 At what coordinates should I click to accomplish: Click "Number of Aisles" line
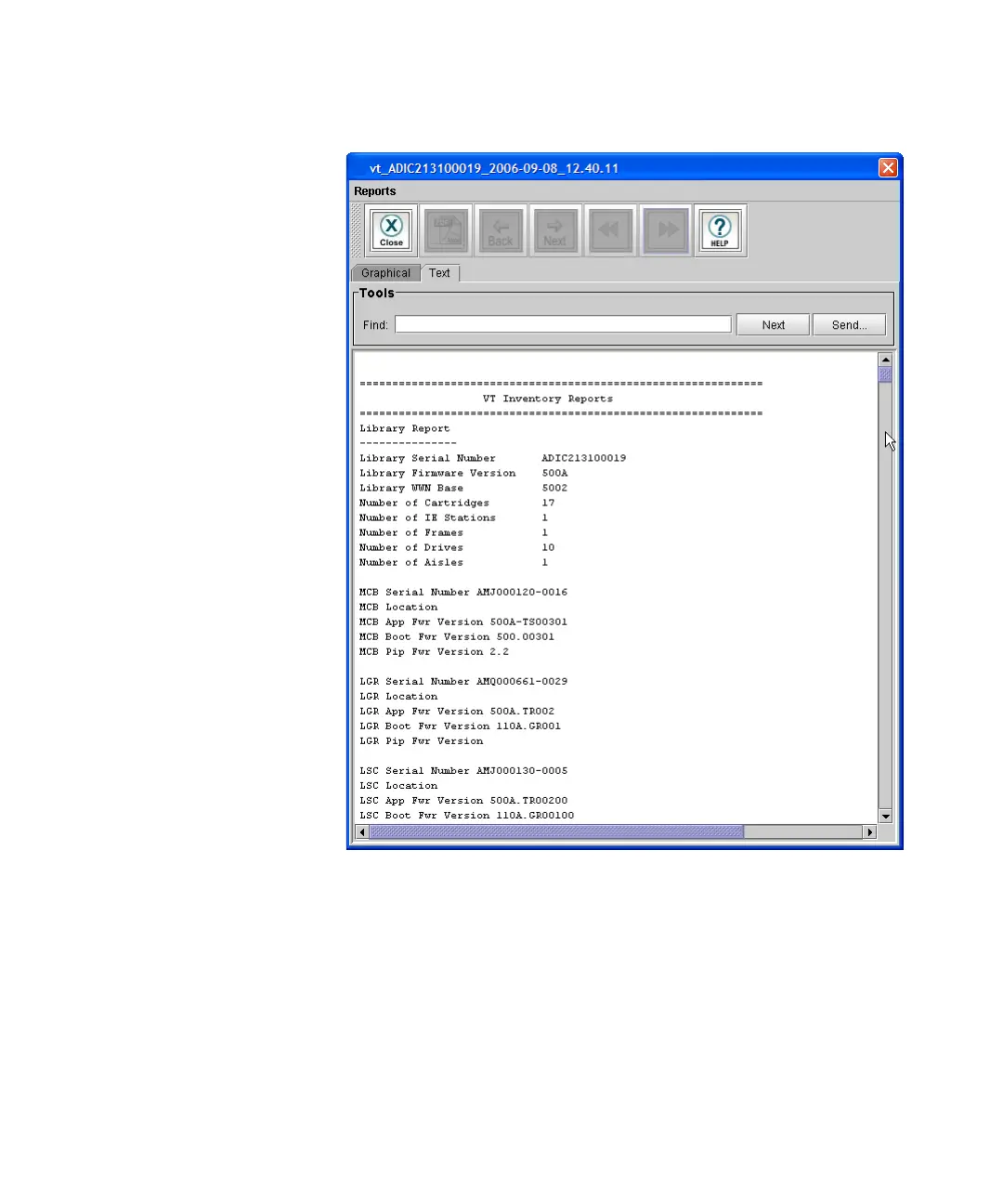(454, 562)
